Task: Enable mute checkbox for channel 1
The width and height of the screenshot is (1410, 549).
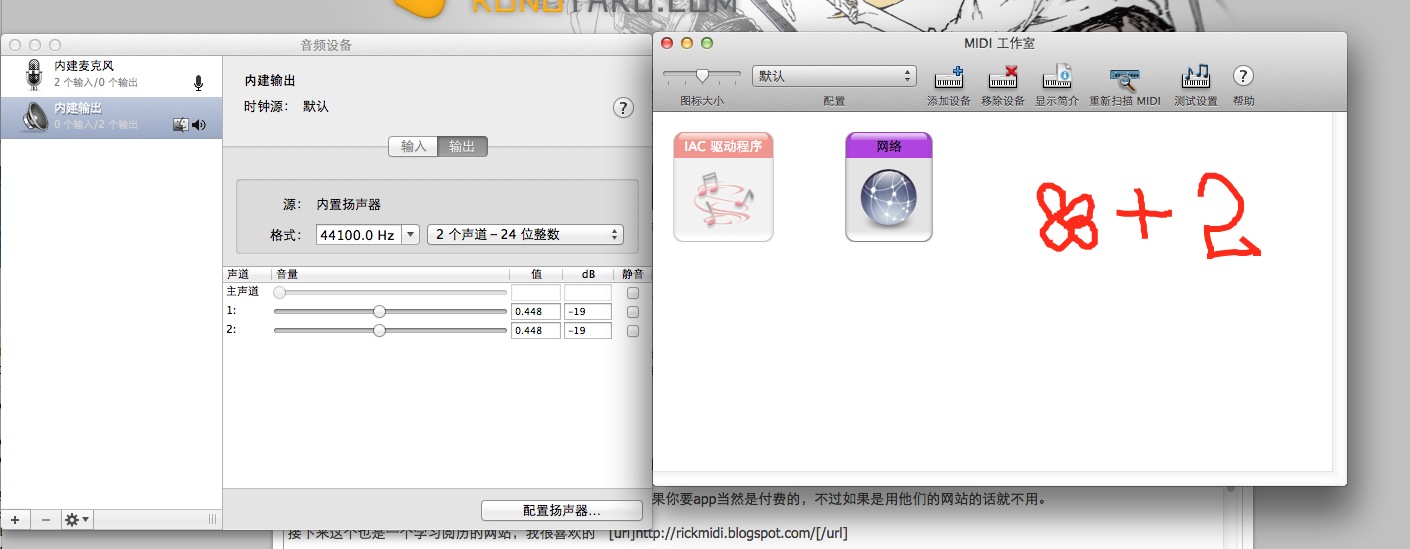Action: coord(632,312)
